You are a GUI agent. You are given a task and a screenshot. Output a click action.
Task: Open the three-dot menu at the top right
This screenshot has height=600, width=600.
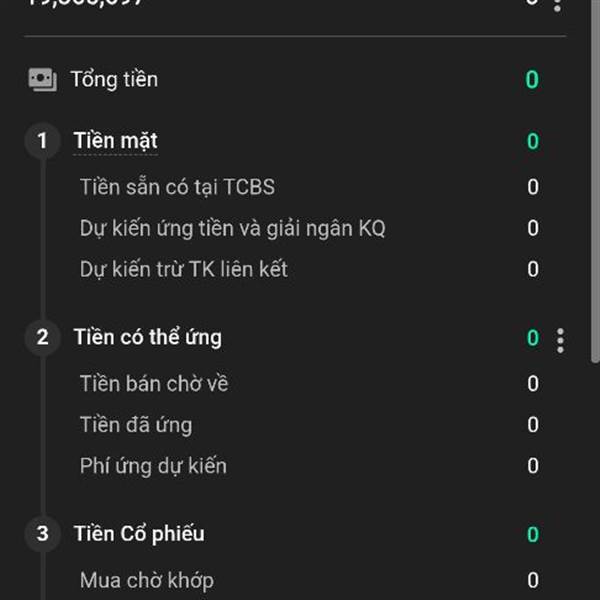pyautogui.click(x=558, y=4)
